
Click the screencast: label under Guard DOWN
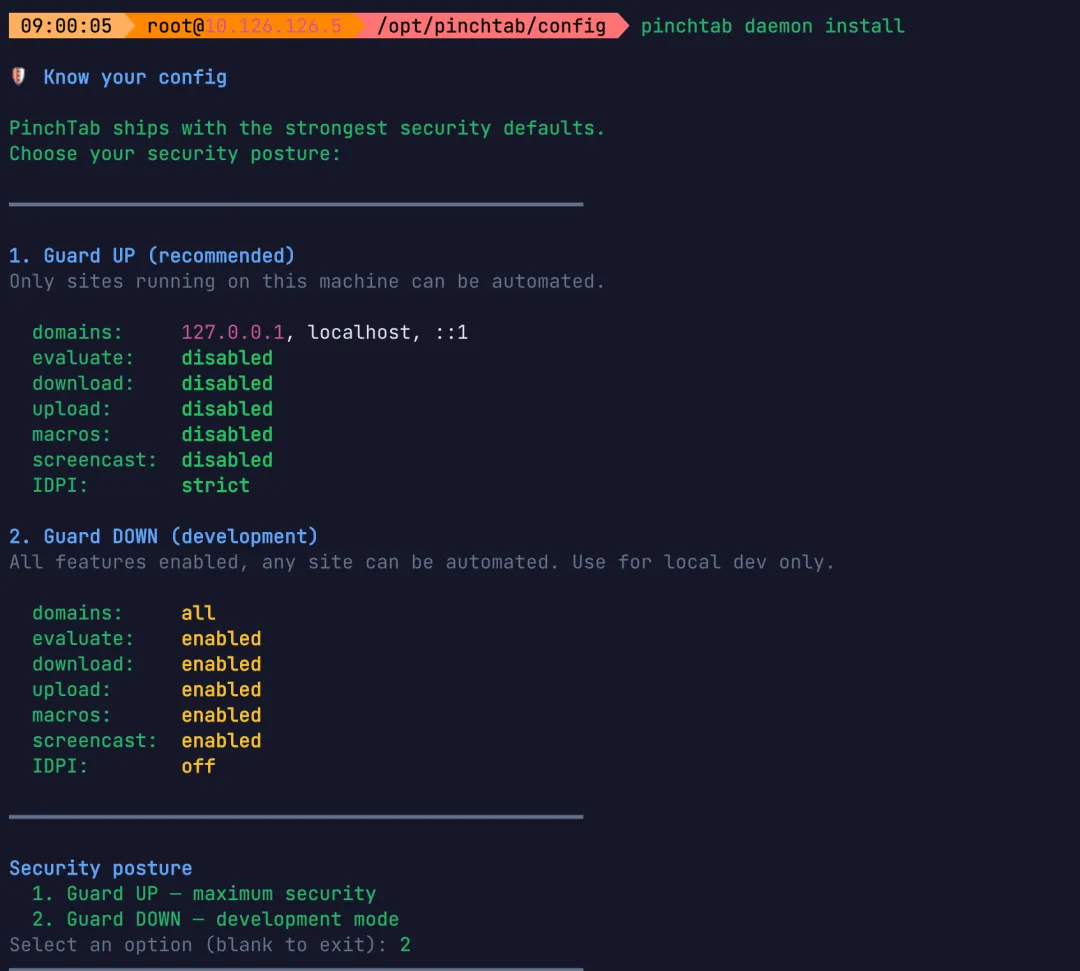(94, 740)
